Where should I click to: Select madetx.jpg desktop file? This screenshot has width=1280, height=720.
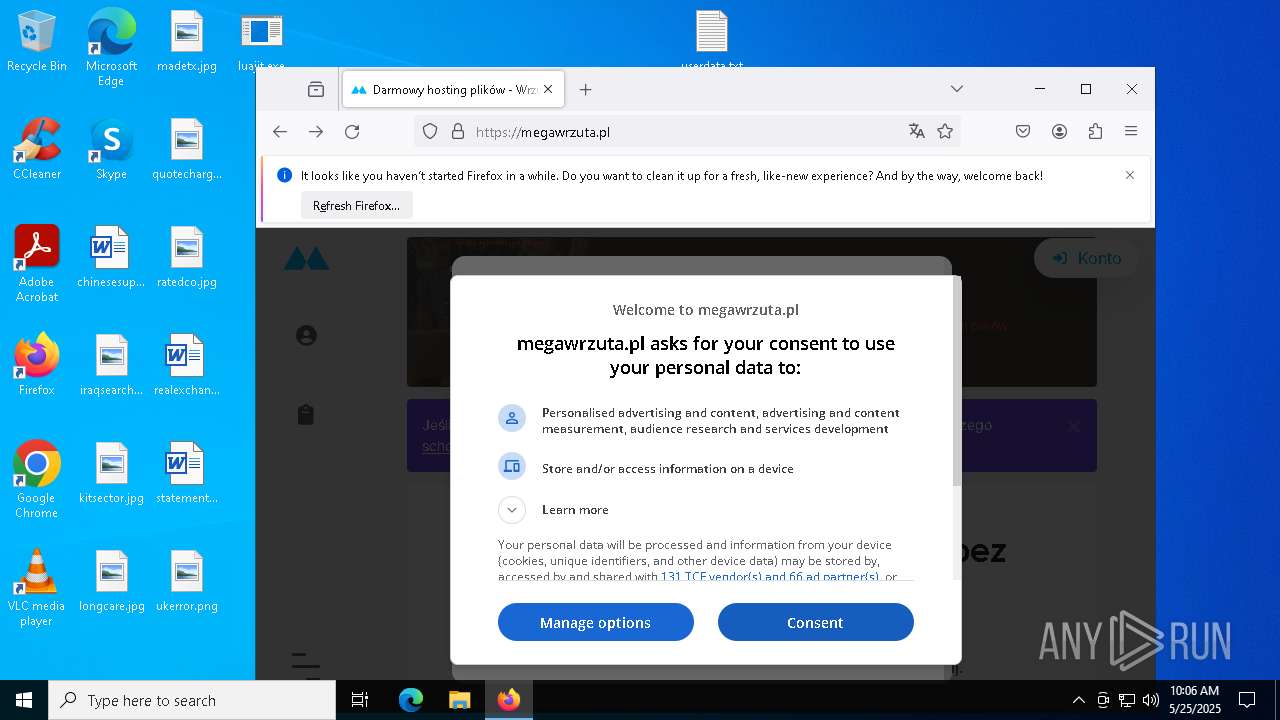click(187, 41)
